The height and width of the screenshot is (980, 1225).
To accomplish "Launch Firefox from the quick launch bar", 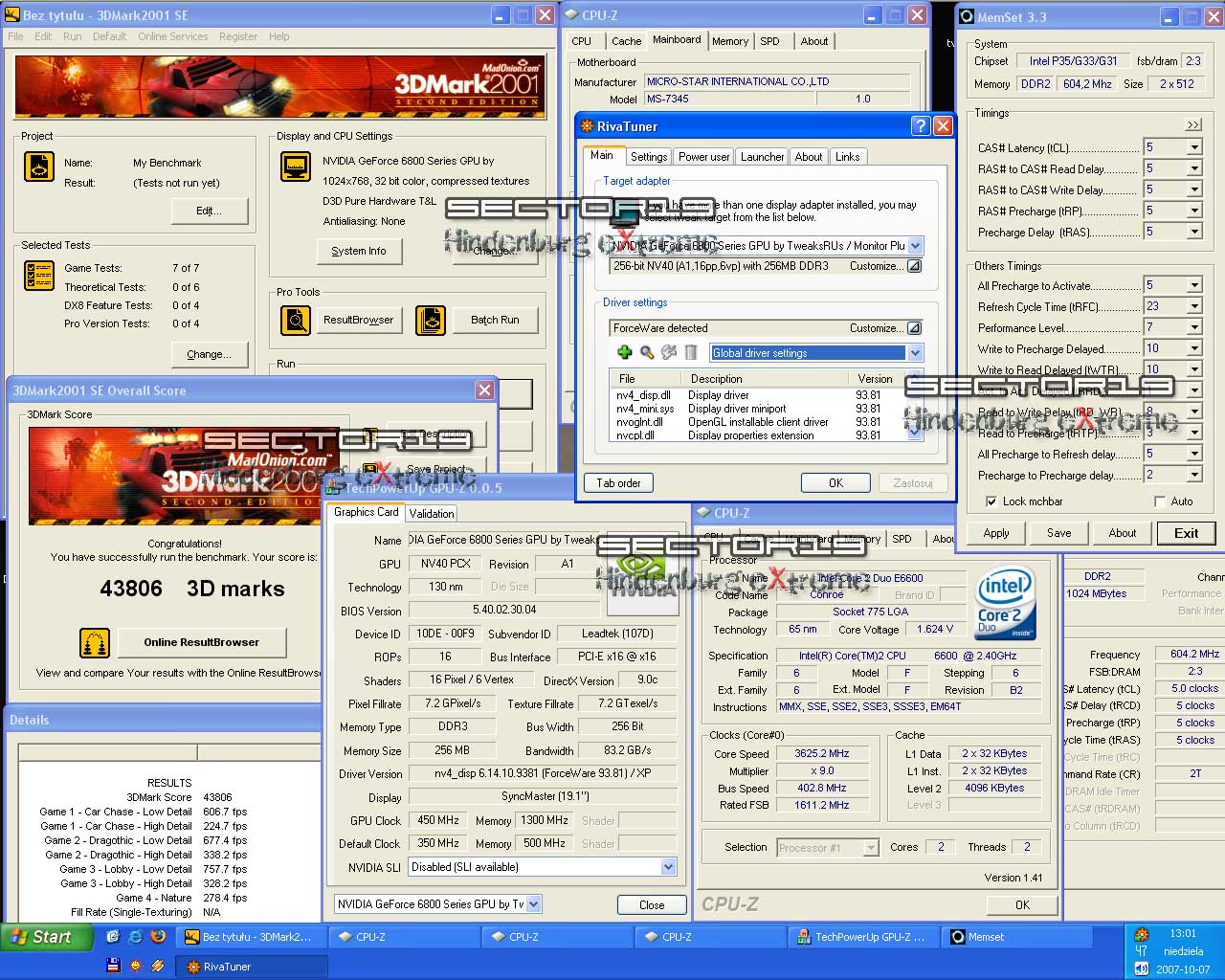I will click(158, 937).
